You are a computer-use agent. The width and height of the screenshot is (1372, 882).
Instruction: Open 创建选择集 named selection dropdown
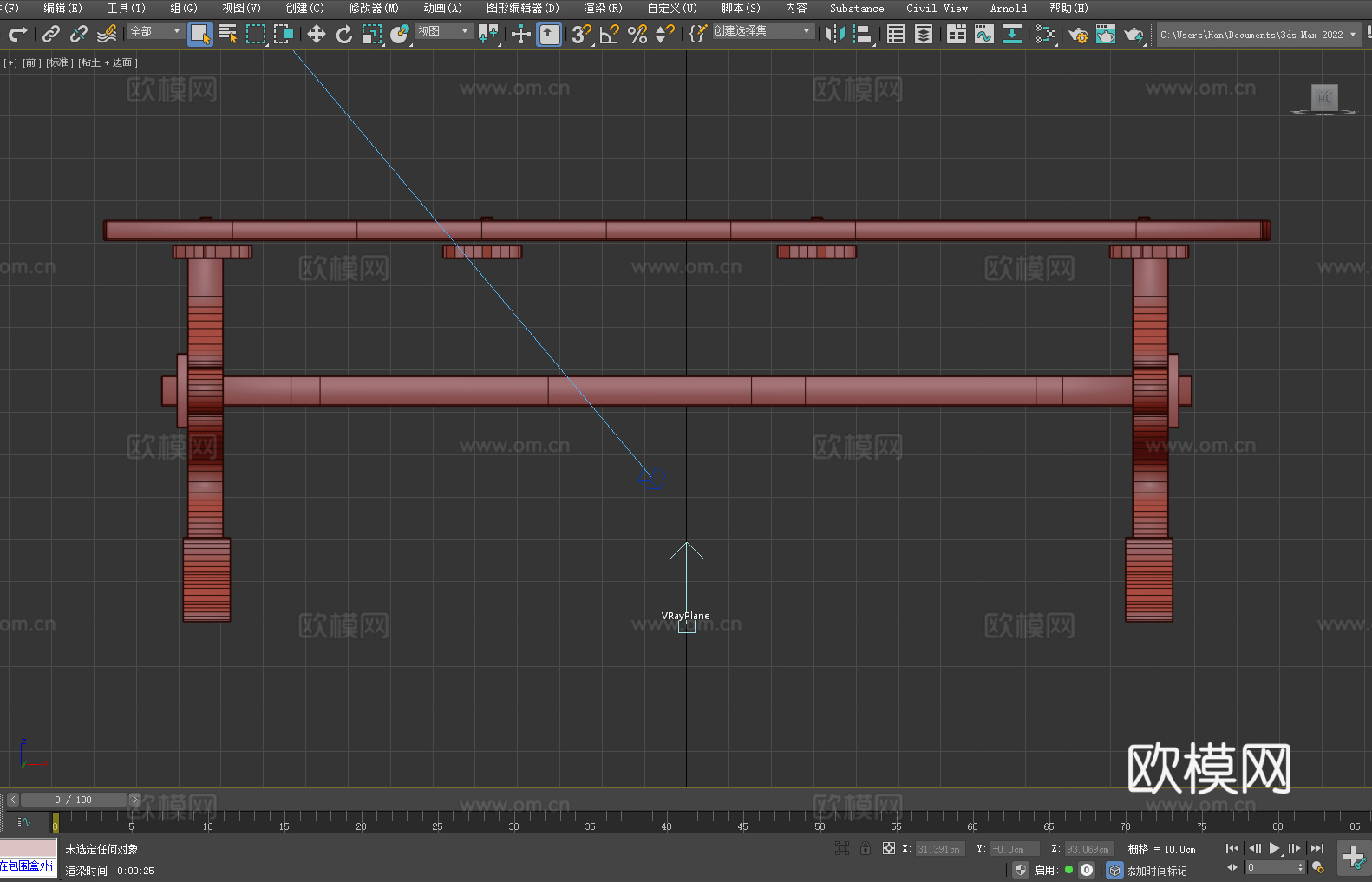tap(763, 31)
